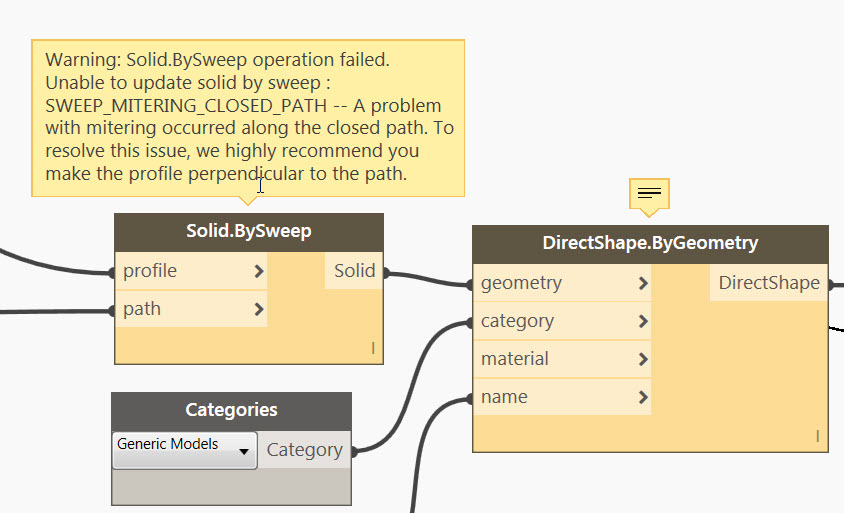Select the Solid output port of Solid.BySweep
Viewport: 844px width, 513px height.
[354, 270]
